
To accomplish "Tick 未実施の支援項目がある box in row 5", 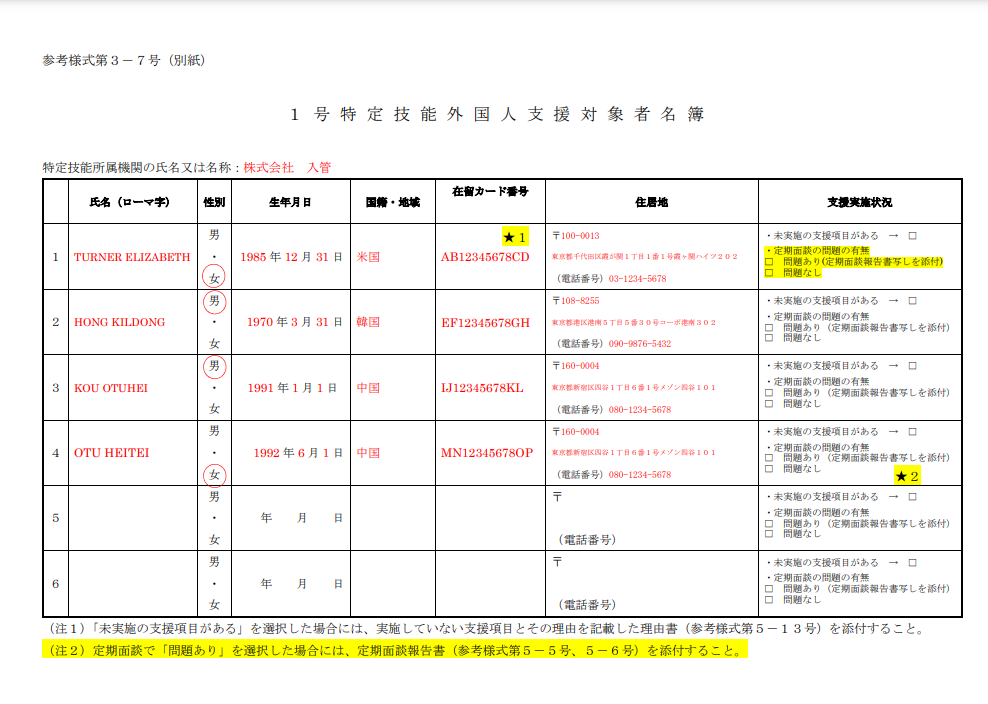I will pyautogui.click(x=912, y=498).
